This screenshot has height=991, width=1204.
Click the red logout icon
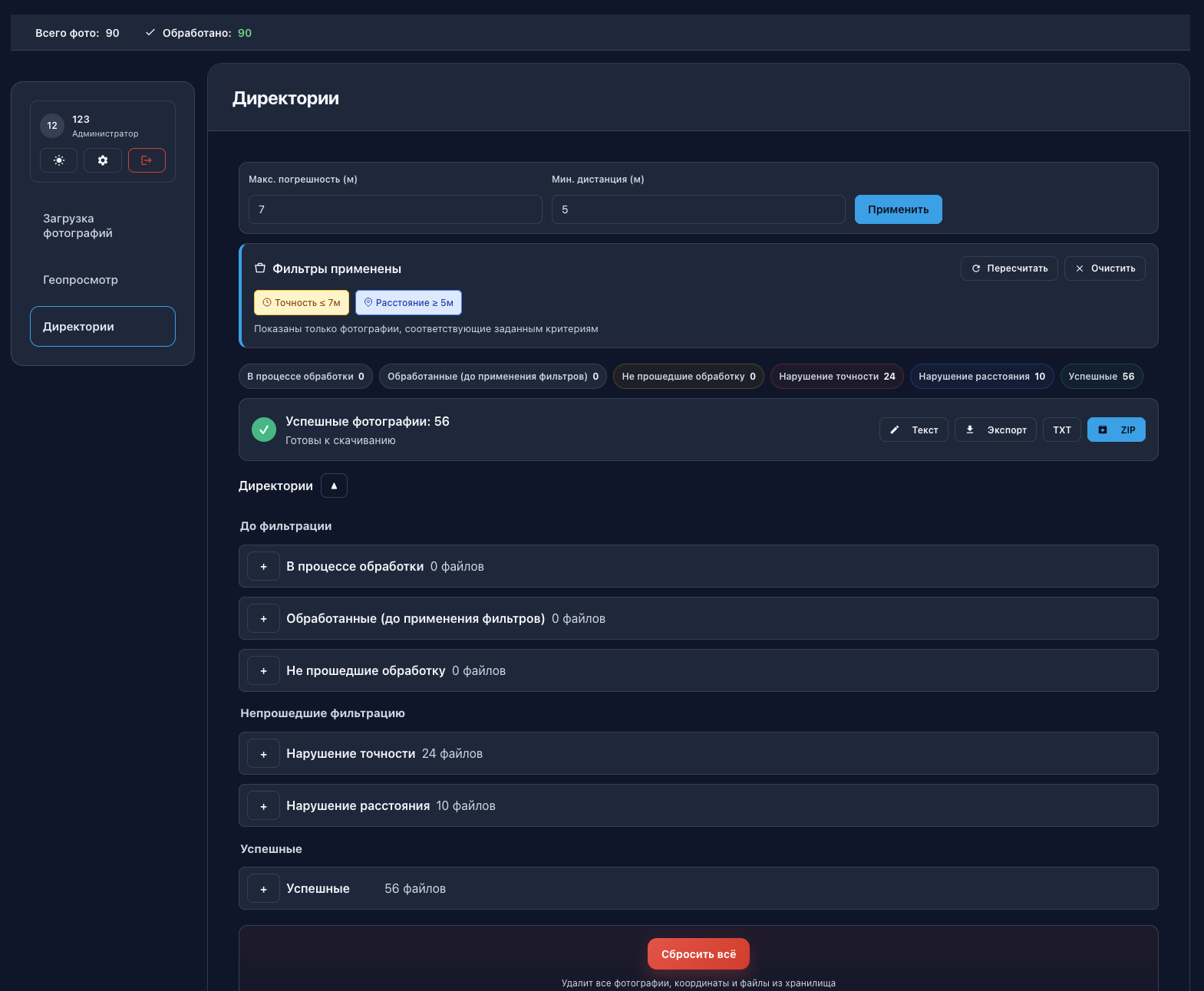(147, 160)
